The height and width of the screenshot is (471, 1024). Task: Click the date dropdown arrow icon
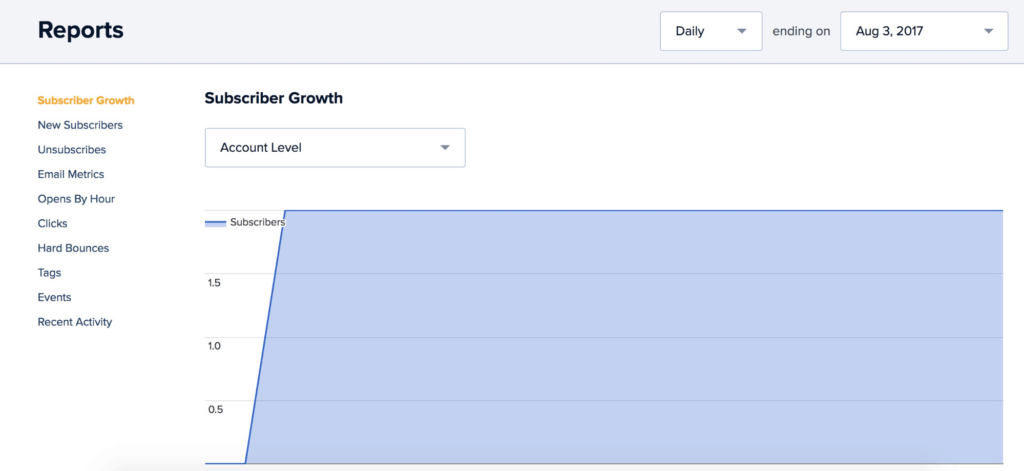pyautogui.click(x=988, y=31)
